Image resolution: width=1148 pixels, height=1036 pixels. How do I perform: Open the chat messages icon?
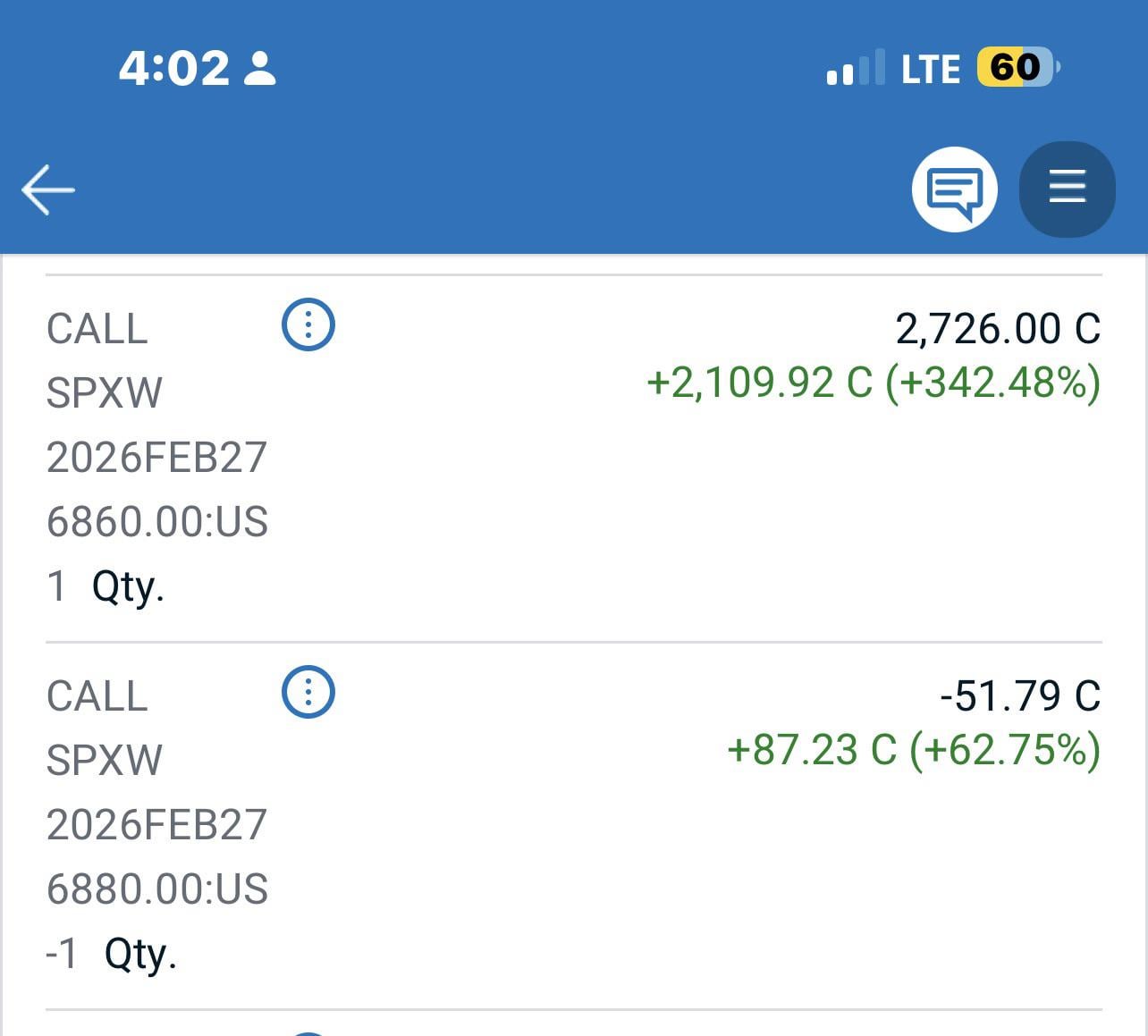point(954,190)
